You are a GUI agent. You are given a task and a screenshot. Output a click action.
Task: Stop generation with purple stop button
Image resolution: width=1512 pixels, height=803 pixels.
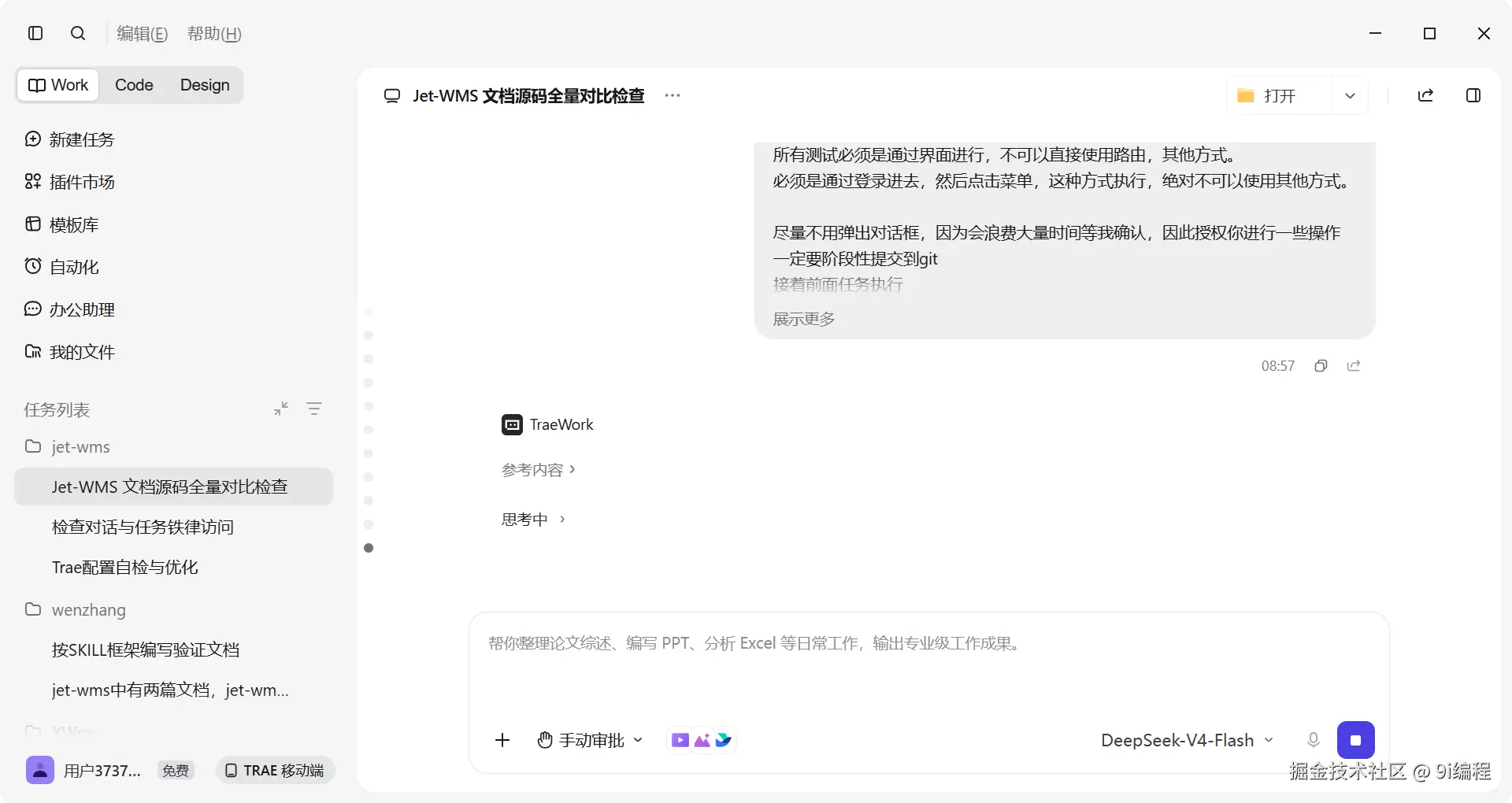1355,740
